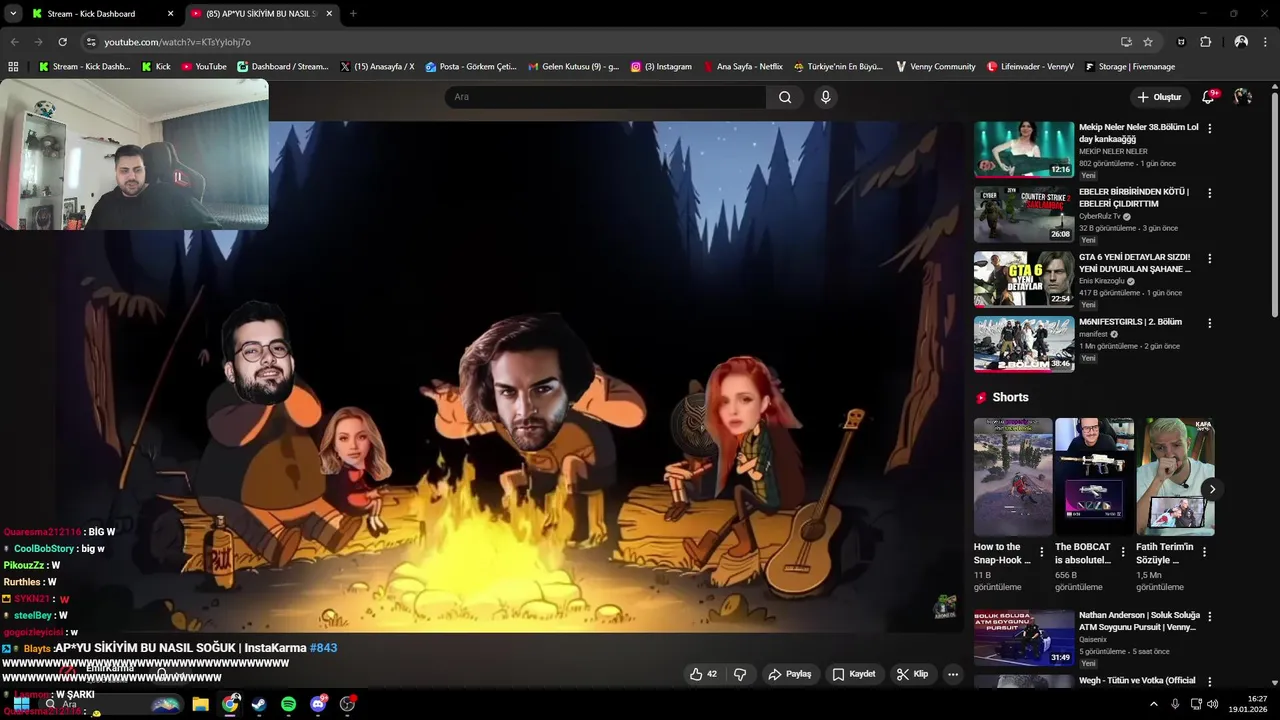Open options menu for EBELER BİRBİRİNDEN KÖTÜ video
Image resolution: width=1280 pixels, height=720 pixels.
1210,193
